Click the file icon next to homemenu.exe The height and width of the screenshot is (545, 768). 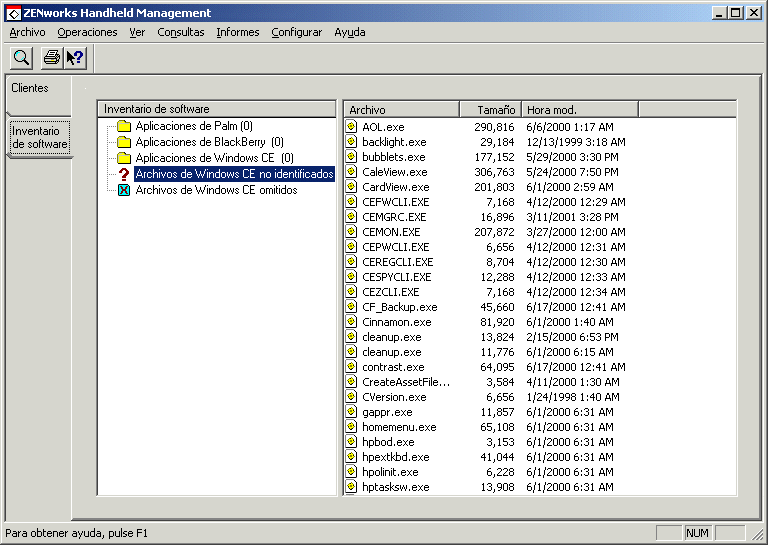pyautogui.click(x=351, y=427)
